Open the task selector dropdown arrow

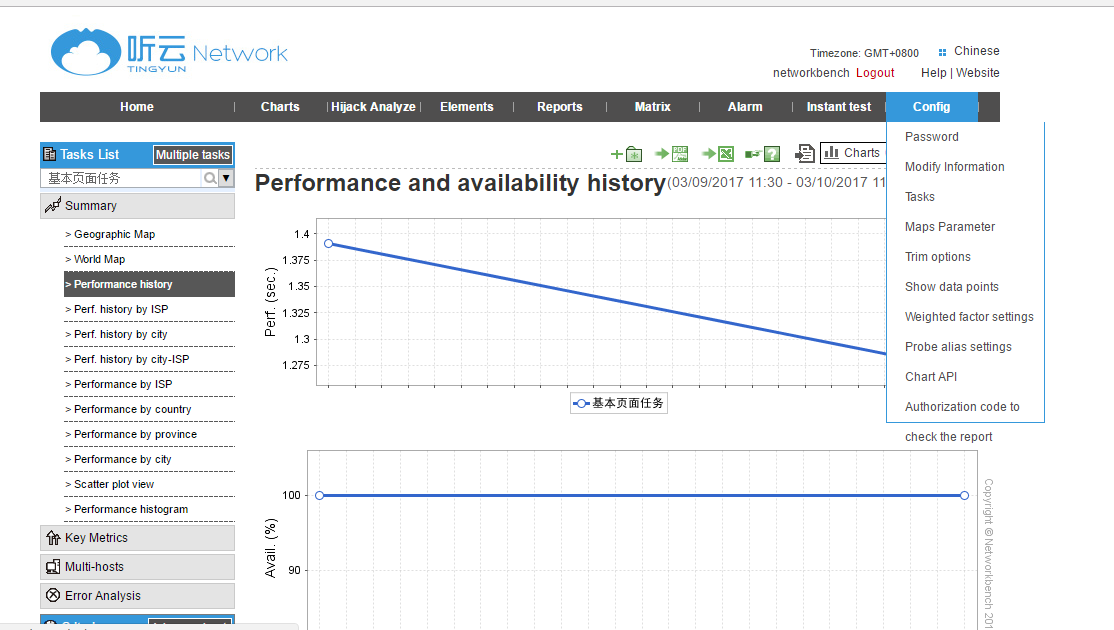pos(226,178)
